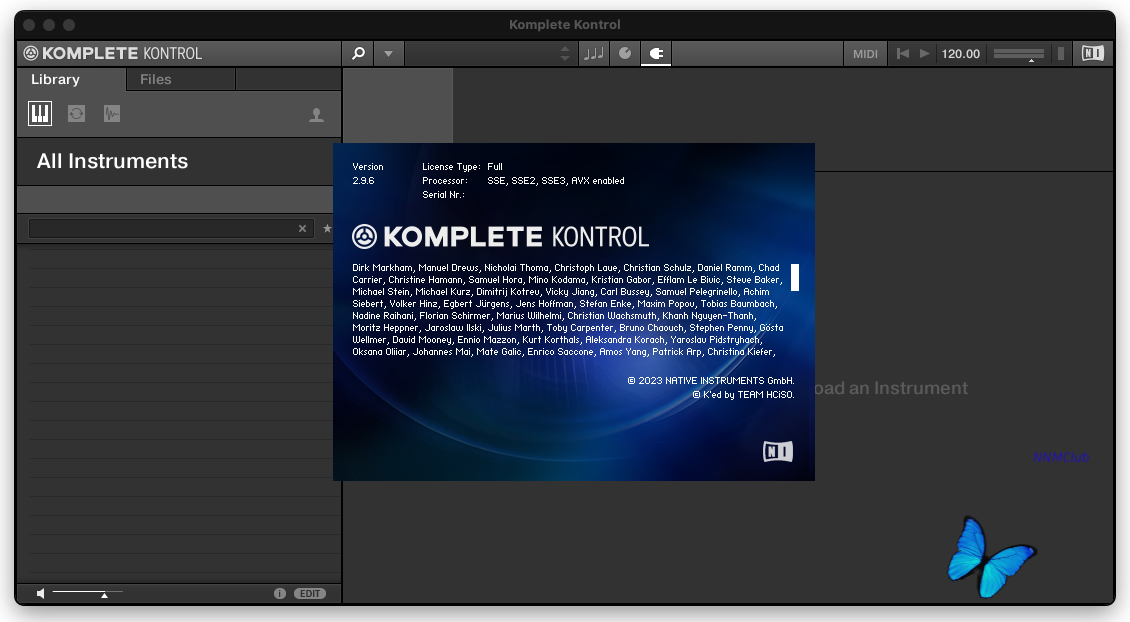Click the EDIT button

pyautogui.click(x=310, y=593)
